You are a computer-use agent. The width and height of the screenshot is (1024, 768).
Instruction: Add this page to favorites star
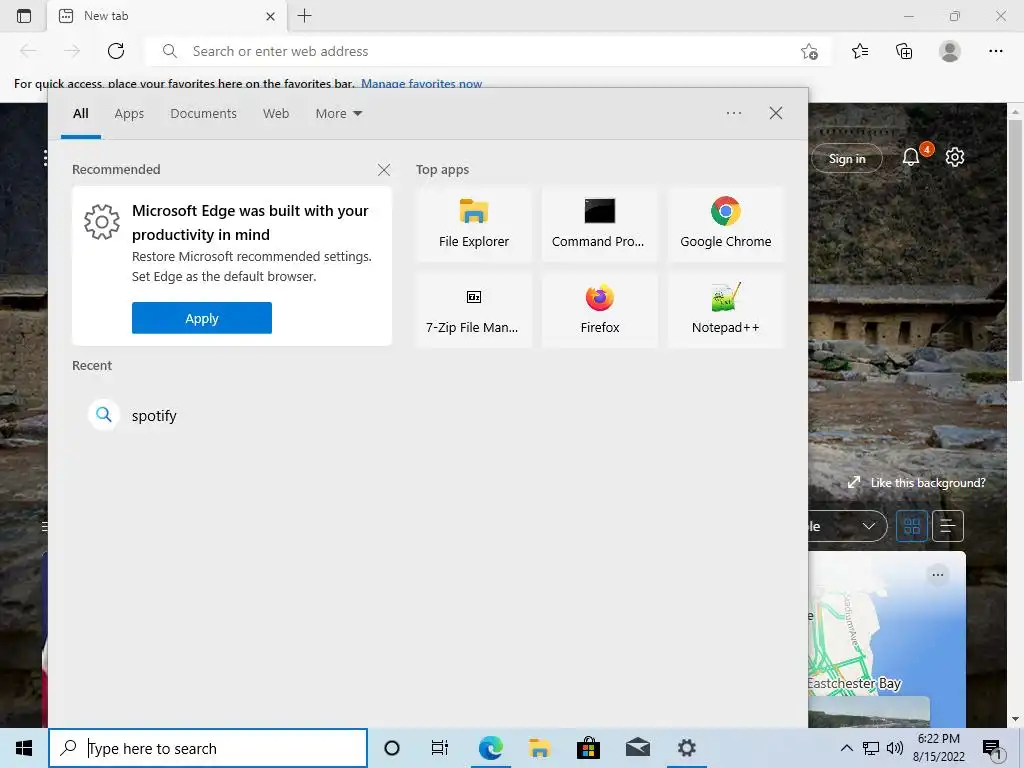point(809,52)
